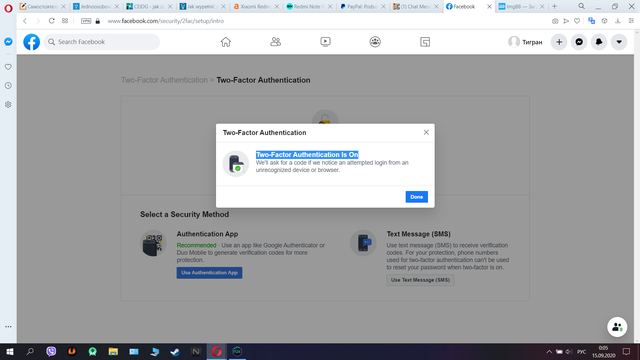Open the downloads arrow icon
Viewport: 640px width, 360px height.
point(618,21)
